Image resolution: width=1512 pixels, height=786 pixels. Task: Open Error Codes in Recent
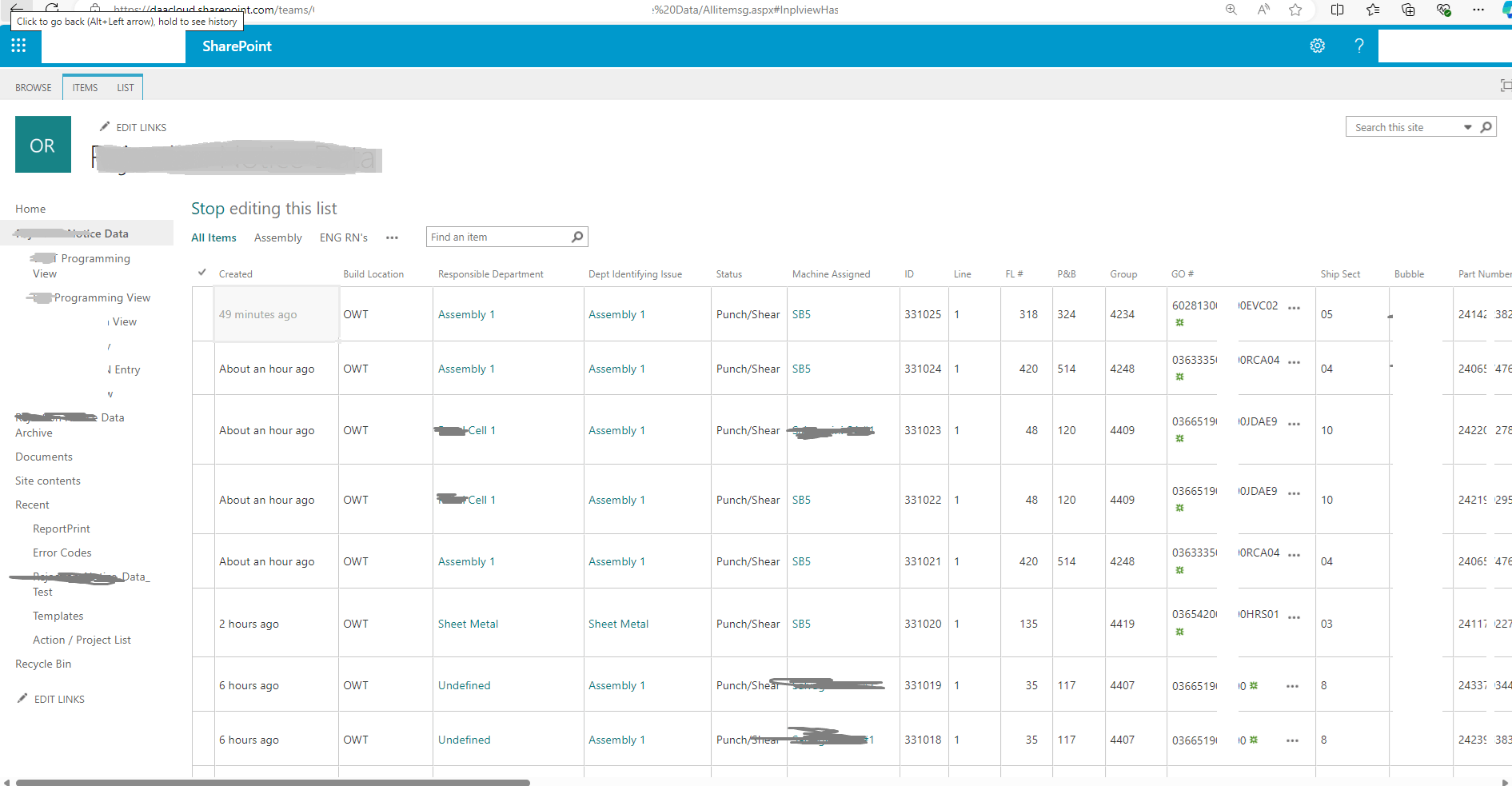[62, 553]
